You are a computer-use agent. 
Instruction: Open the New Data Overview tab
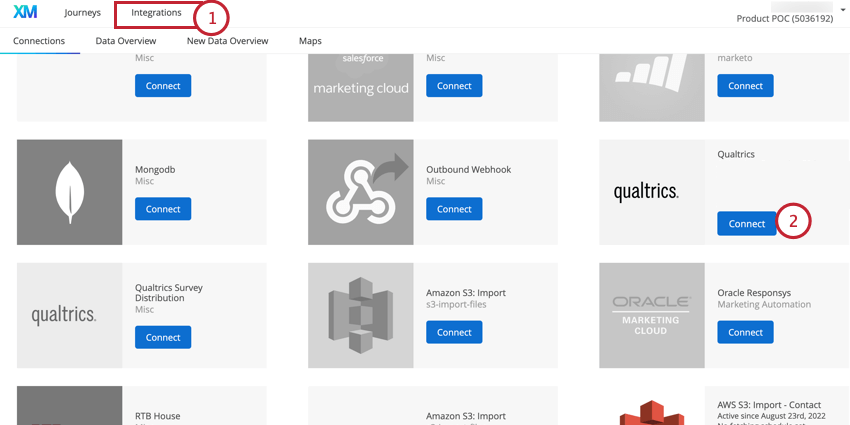228,41
